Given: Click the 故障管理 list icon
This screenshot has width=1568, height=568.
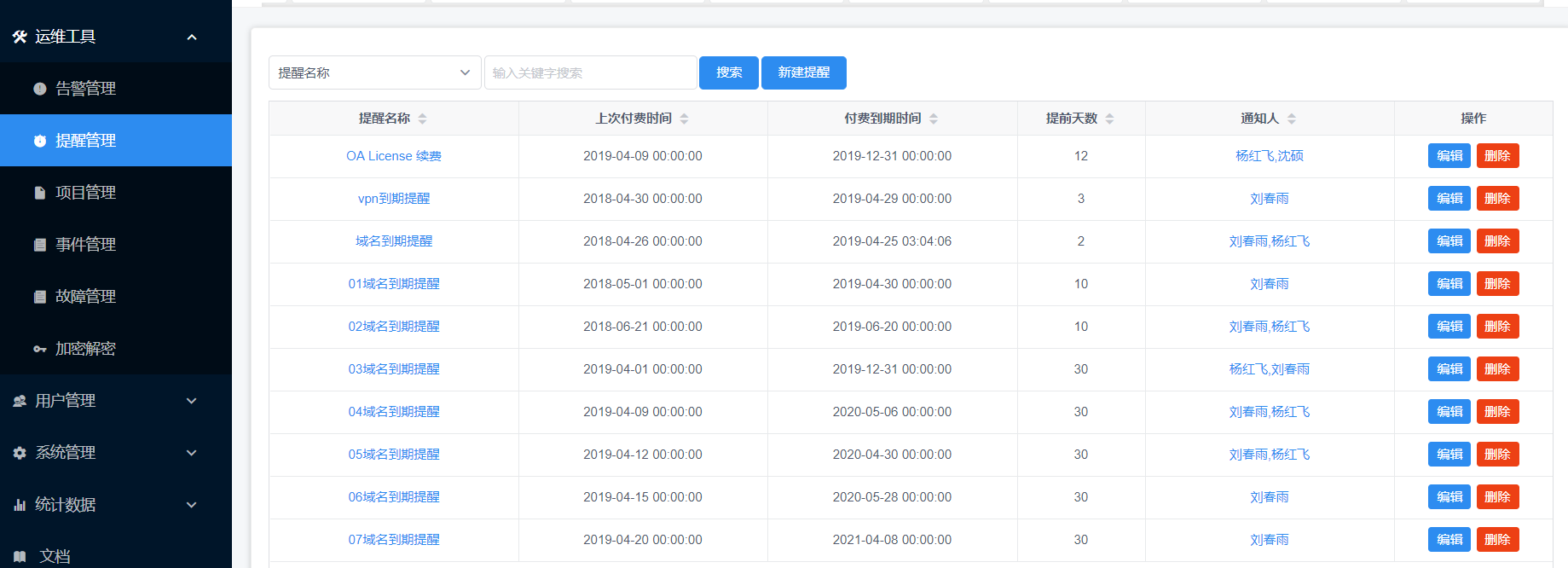Looking at the screenshot, I should click(x=40, y=297).
